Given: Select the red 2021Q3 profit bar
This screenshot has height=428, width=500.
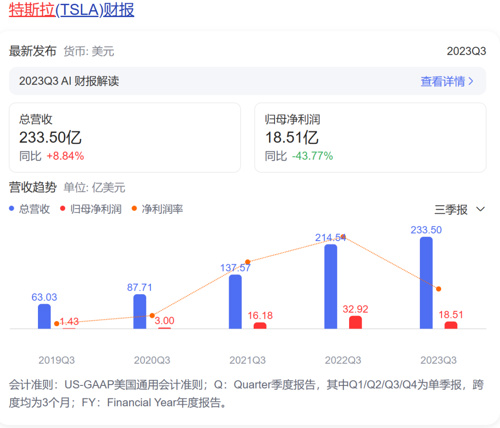Looking at the screenshot, I should tap(260, 326).
